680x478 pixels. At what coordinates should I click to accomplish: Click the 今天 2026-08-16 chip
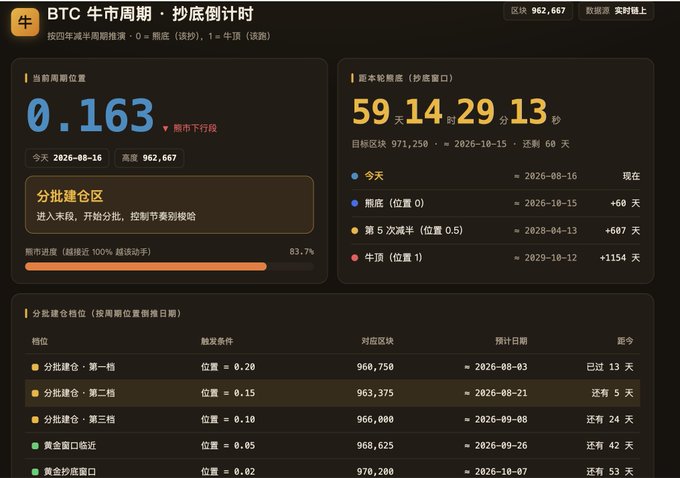67,158
